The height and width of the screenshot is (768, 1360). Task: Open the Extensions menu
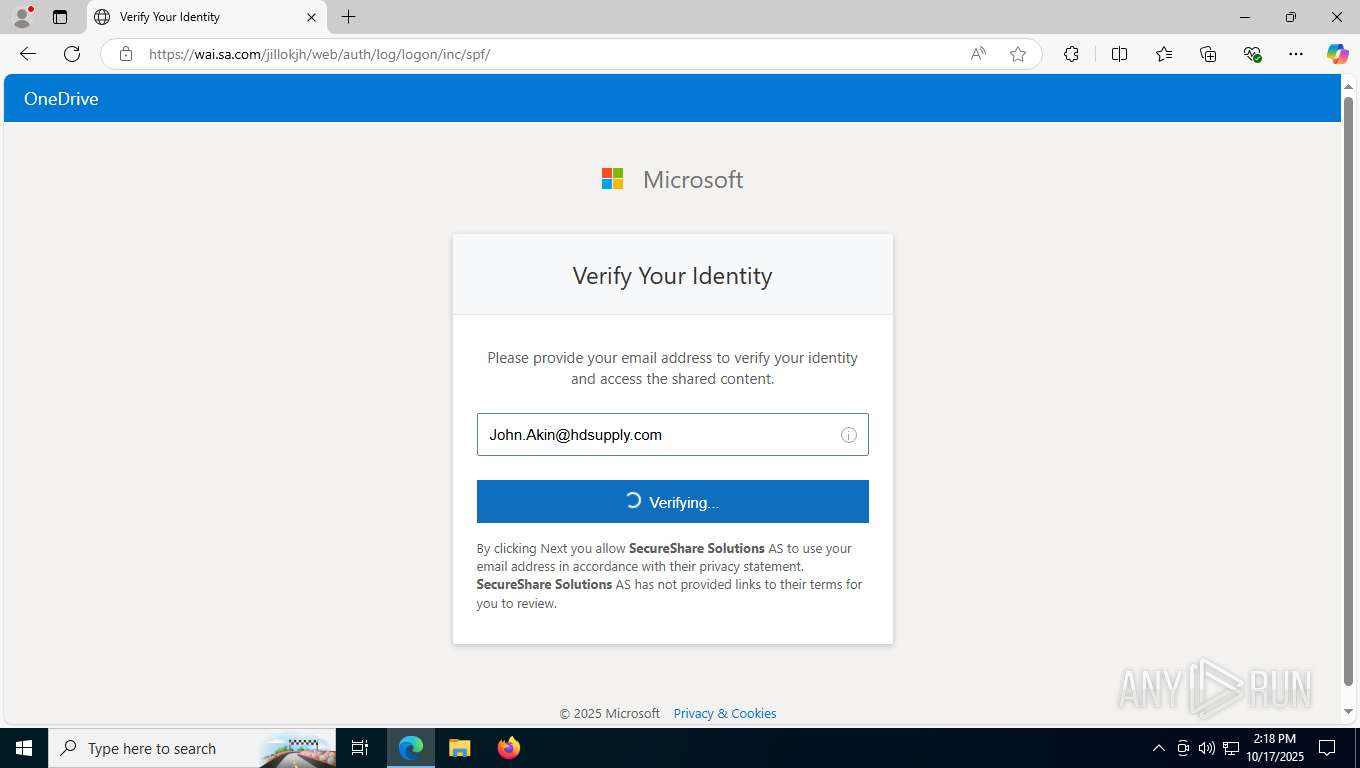tap(1071, 54)
